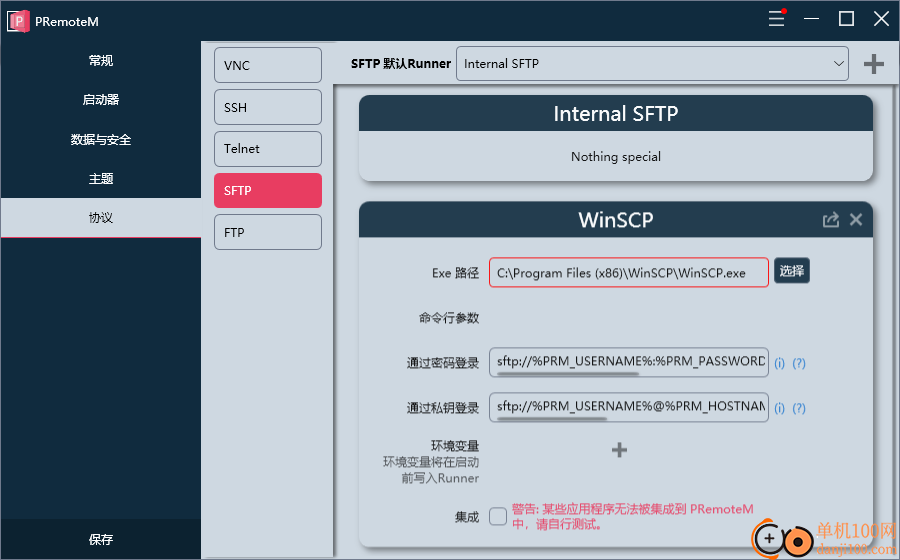The image size is (900, 560).
Task: Minimize the PRemoteM window
Action: tap(811, 19)
